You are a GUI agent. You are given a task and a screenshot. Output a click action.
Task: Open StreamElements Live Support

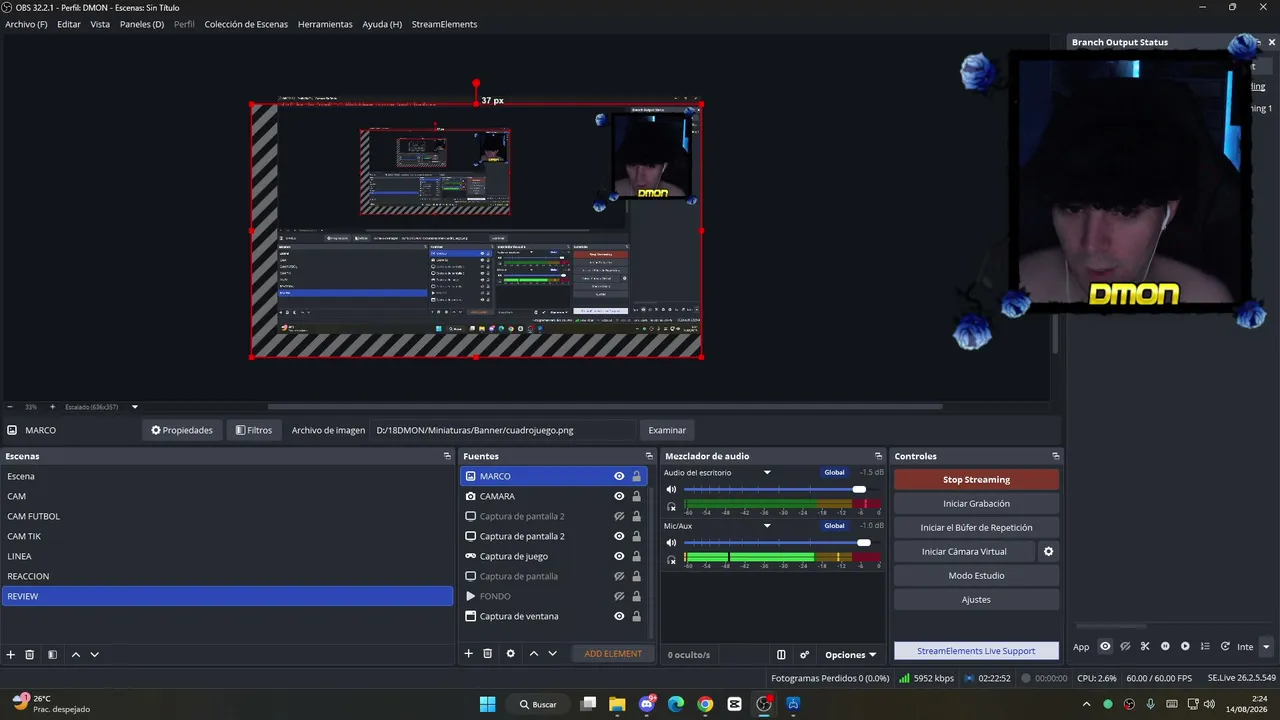pyautogui.click(x=976, y=651)
